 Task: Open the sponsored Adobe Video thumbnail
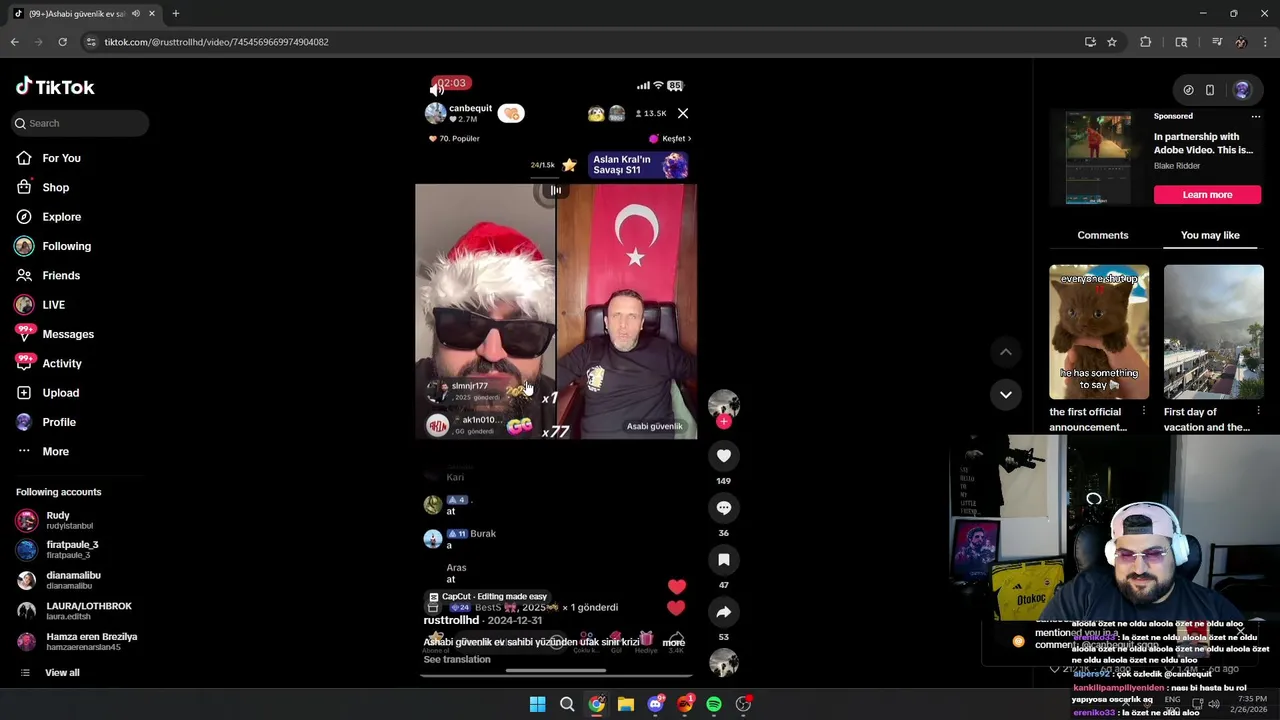(1098, 158)
